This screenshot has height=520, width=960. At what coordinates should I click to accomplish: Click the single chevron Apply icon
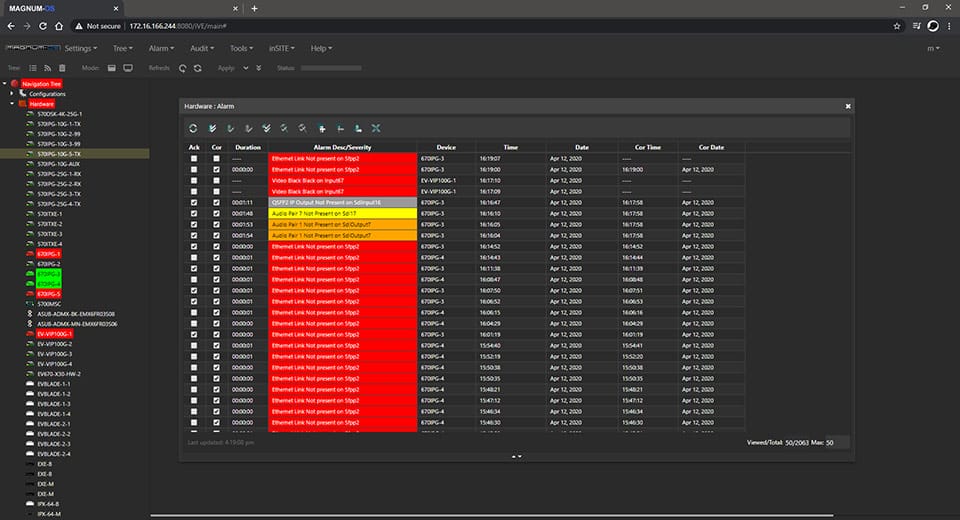tap(246, 68)
